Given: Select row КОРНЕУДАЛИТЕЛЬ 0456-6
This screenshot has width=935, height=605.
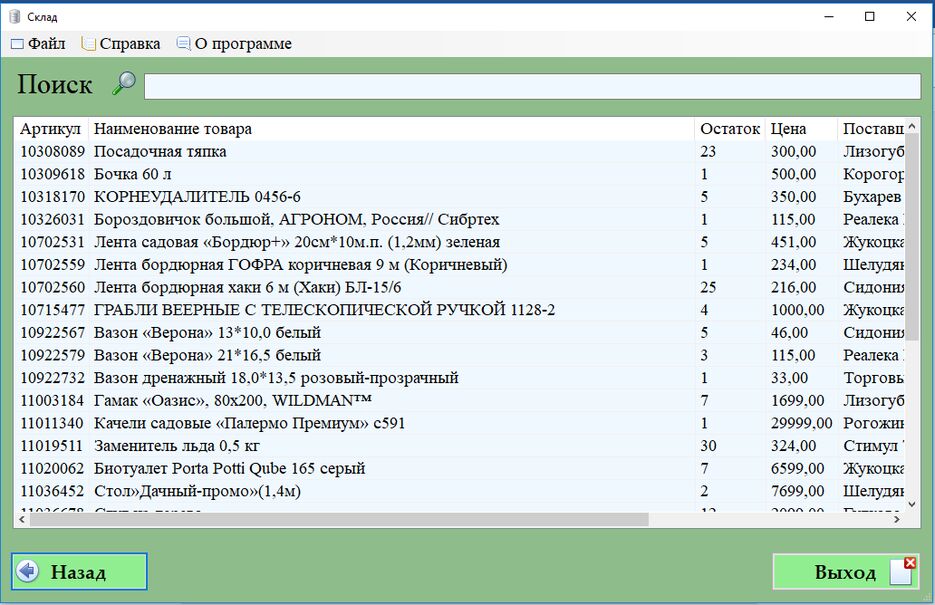Looking at the screenshot, I should (459, 197).
